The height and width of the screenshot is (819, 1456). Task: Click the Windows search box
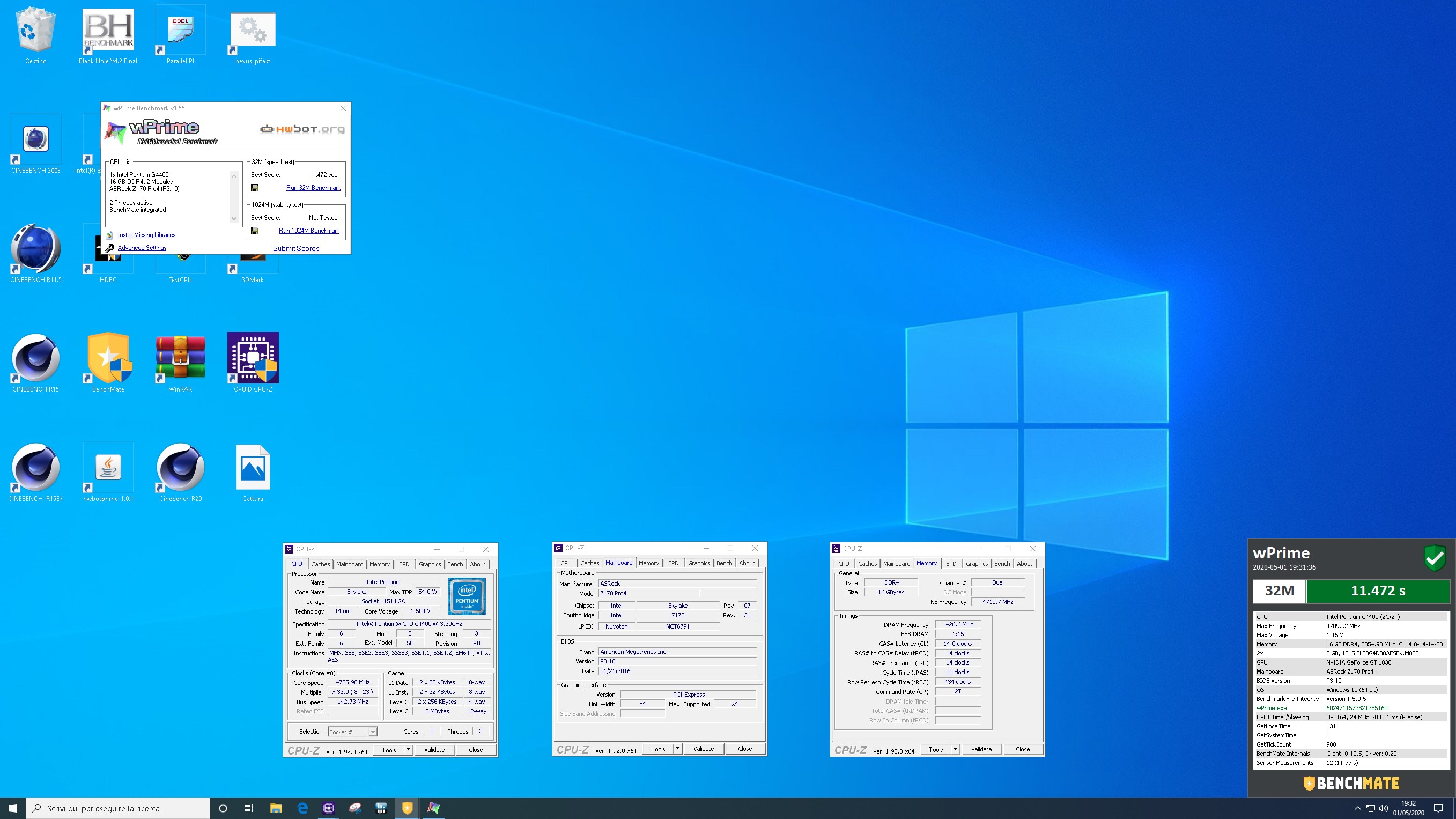[118, 808]
